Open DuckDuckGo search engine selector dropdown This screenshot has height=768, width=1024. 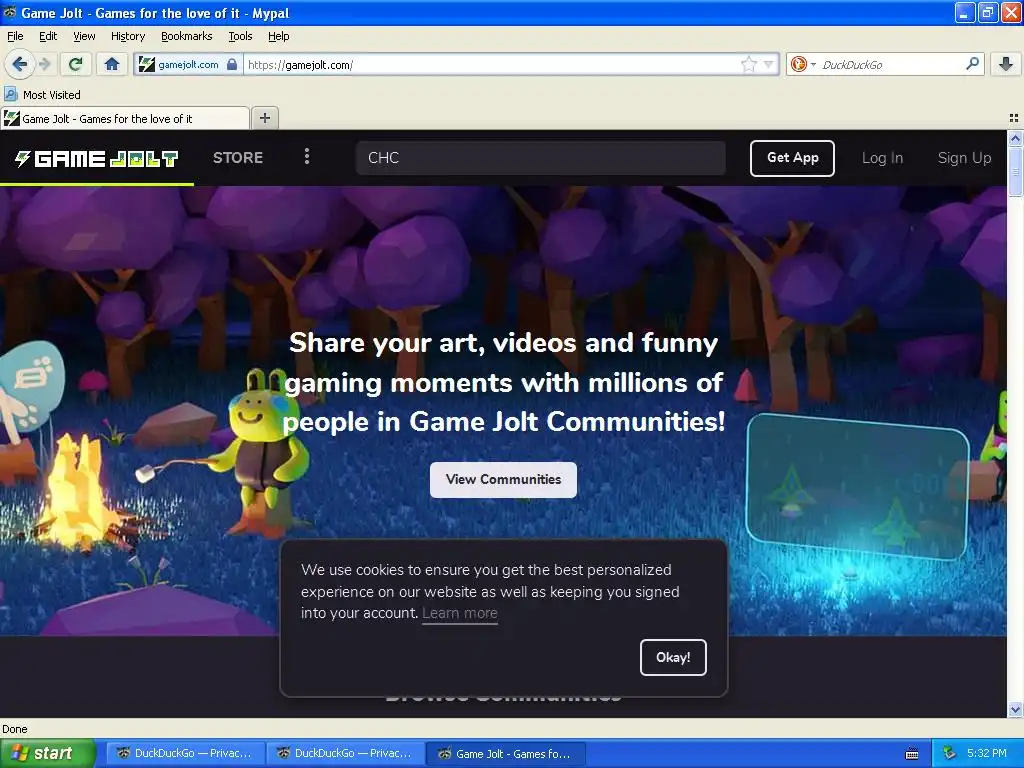[x=803, y=64]
